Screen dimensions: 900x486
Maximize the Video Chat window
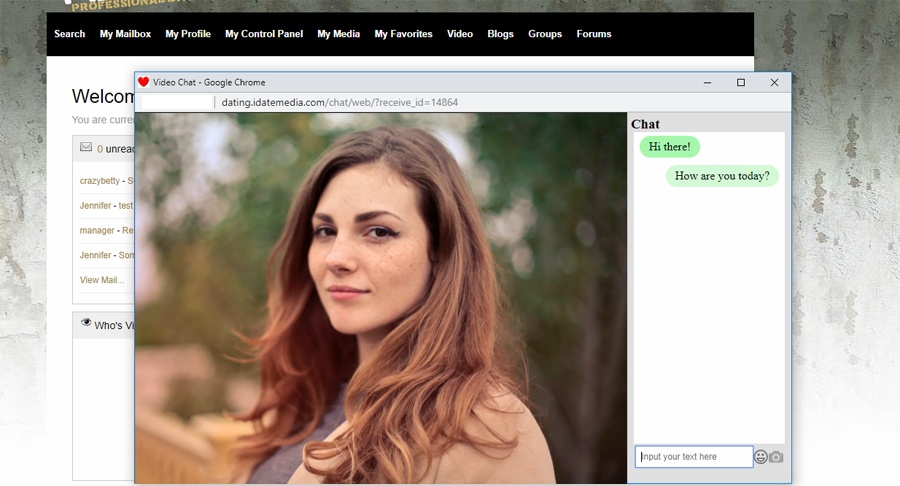point(741,83)
